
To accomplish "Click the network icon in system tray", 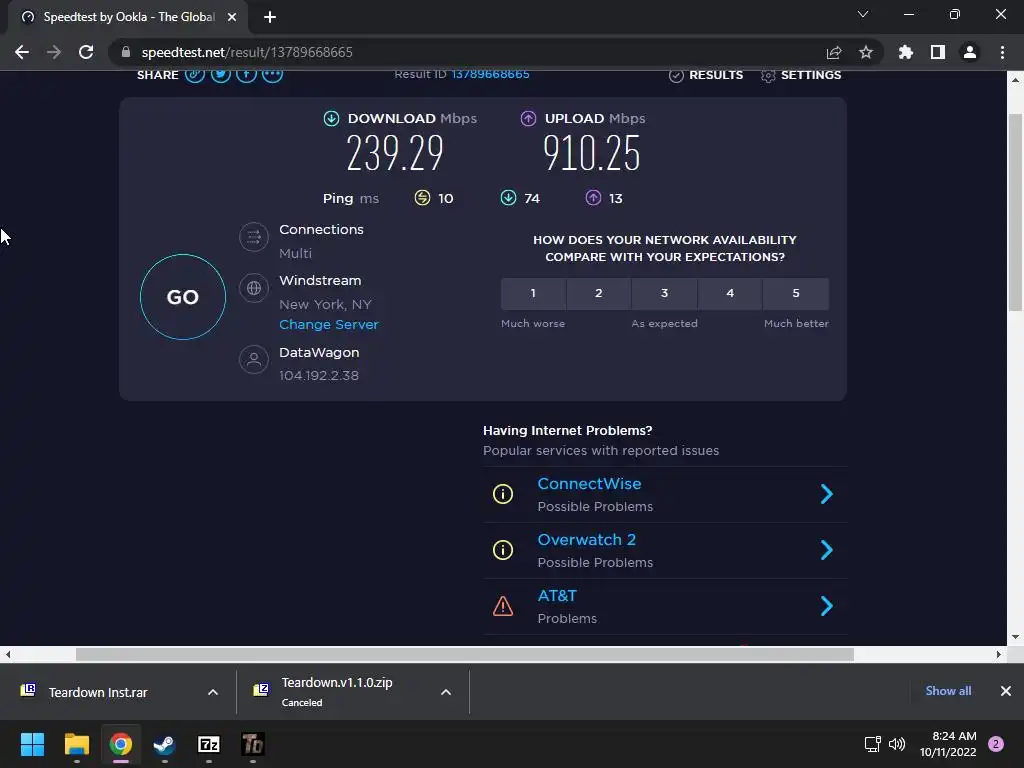I will tap(872, 744).
